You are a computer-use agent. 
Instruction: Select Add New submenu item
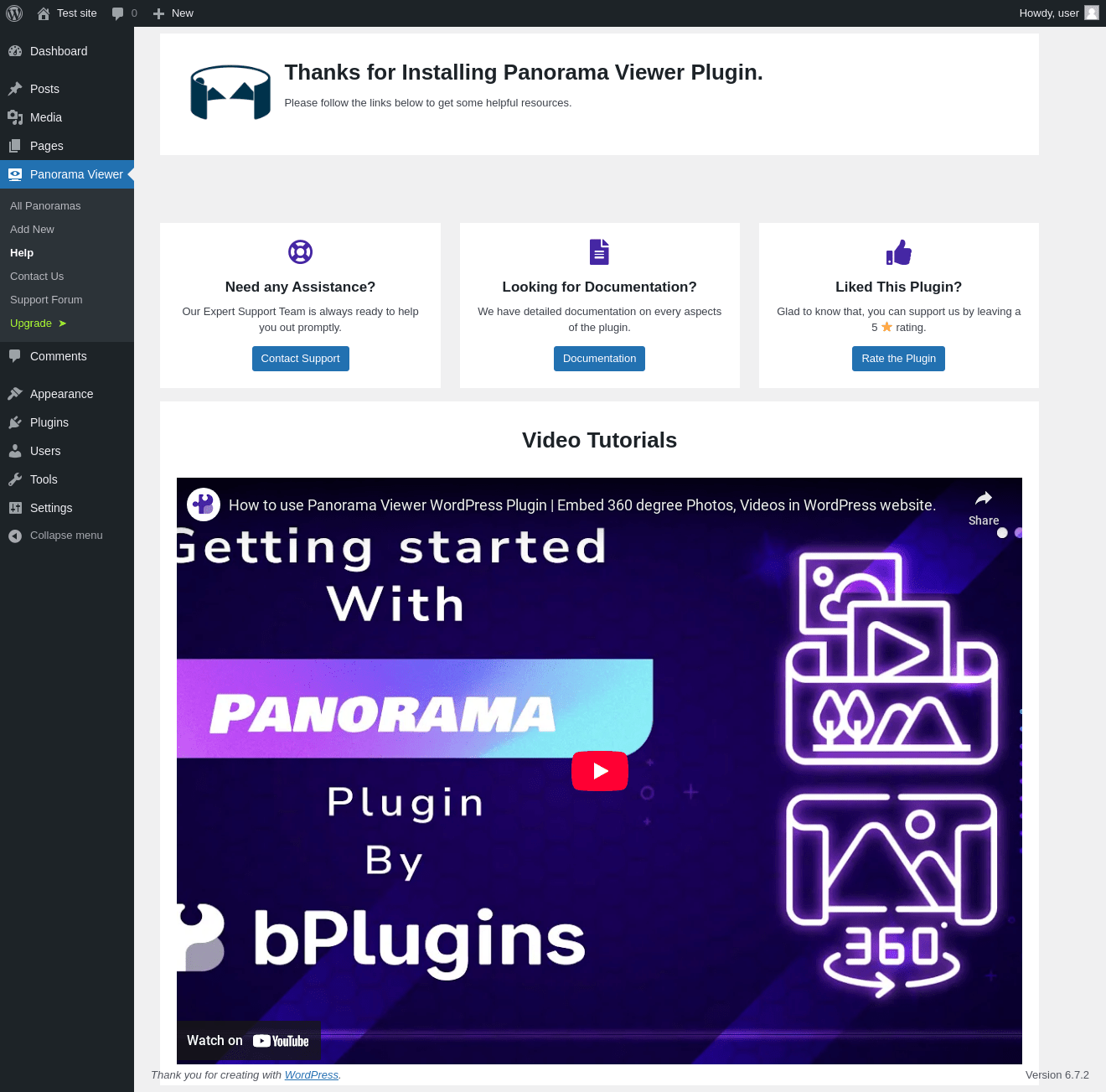tap(32, 230)
